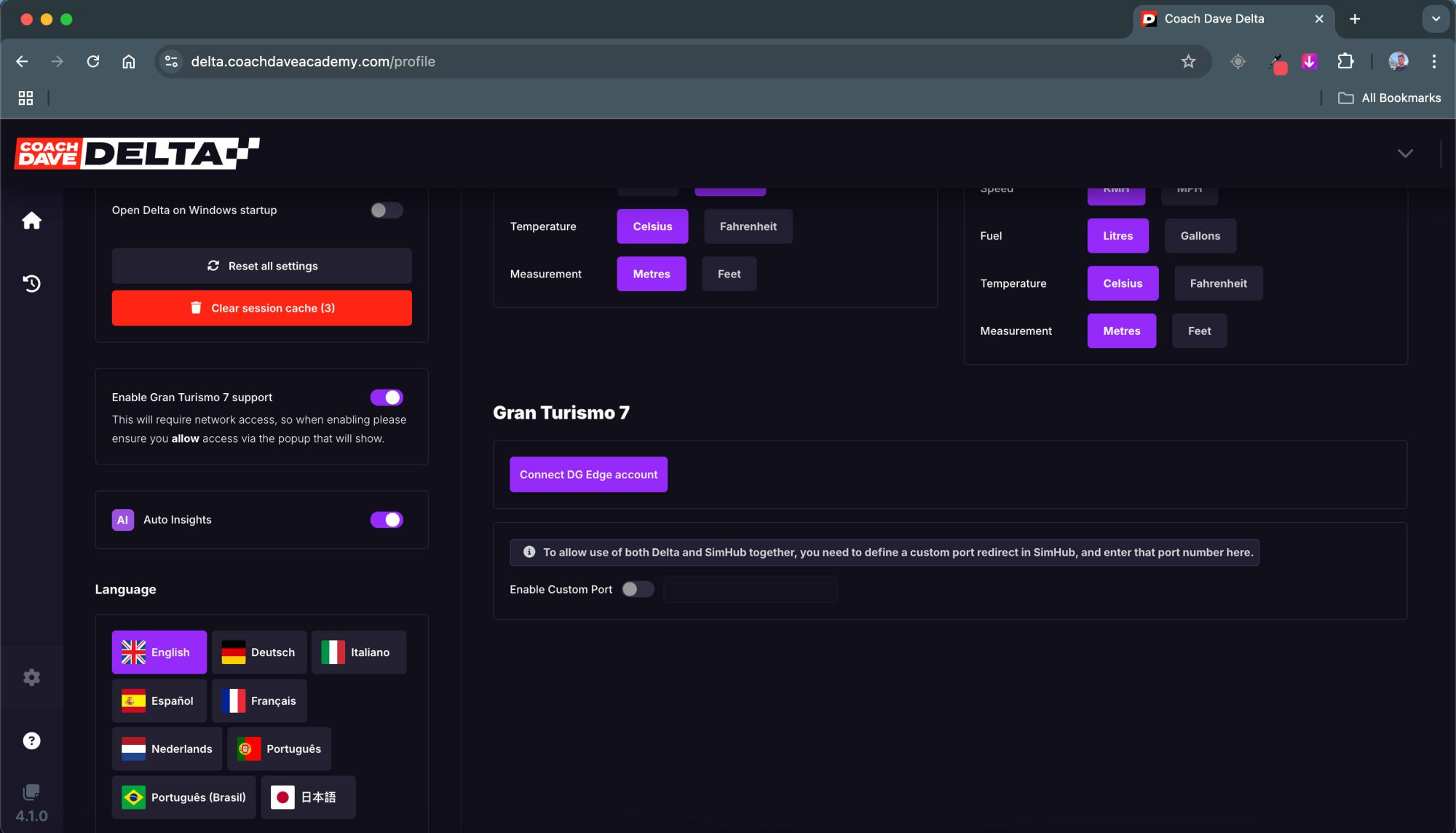Open site information icon in address bar

pos(171,61)
